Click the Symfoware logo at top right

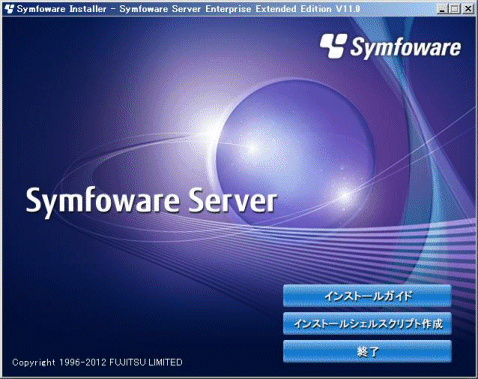pyautogui.click(x=391, y=47)
